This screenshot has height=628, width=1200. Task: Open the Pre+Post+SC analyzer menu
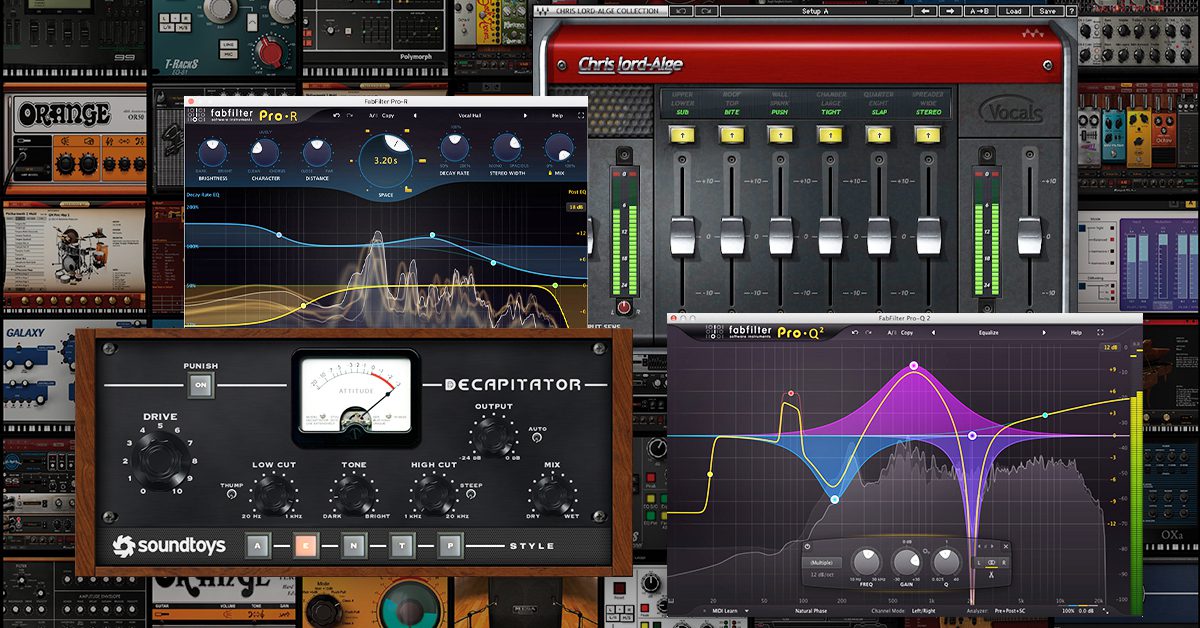coord(1010,611)
